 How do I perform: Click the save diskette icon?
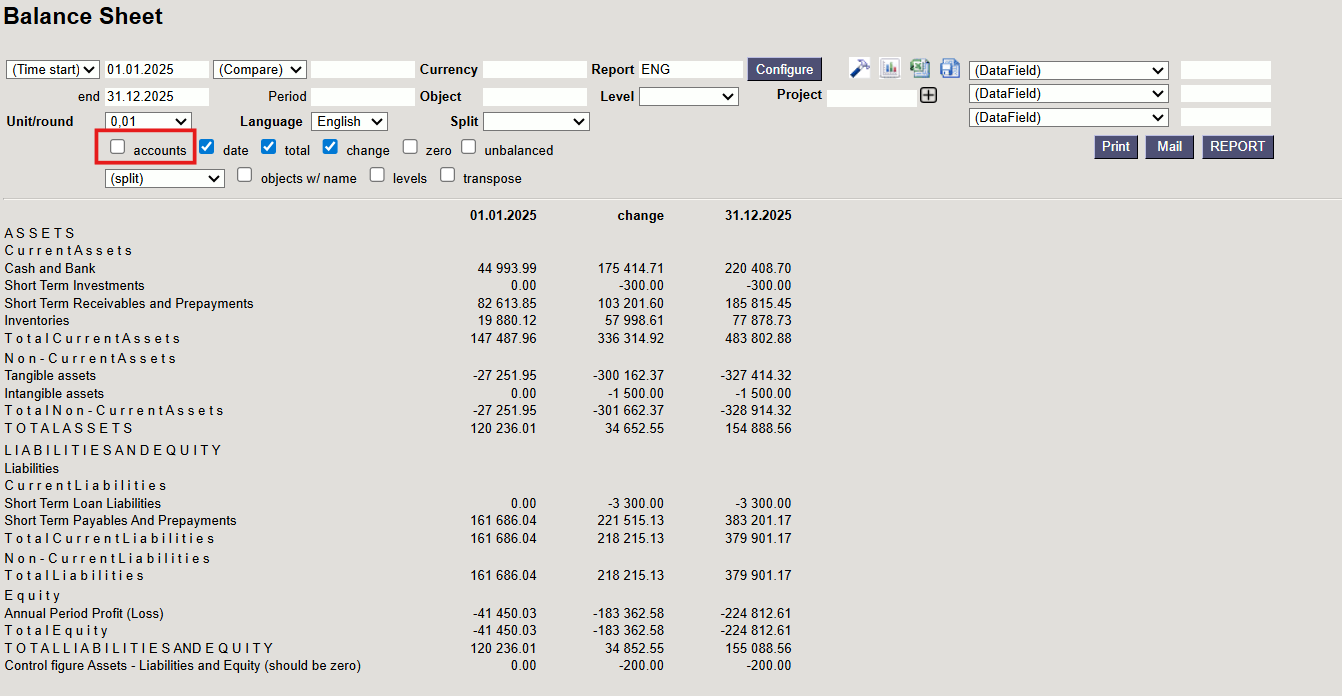pyautogui.click(x=949, y=68)
